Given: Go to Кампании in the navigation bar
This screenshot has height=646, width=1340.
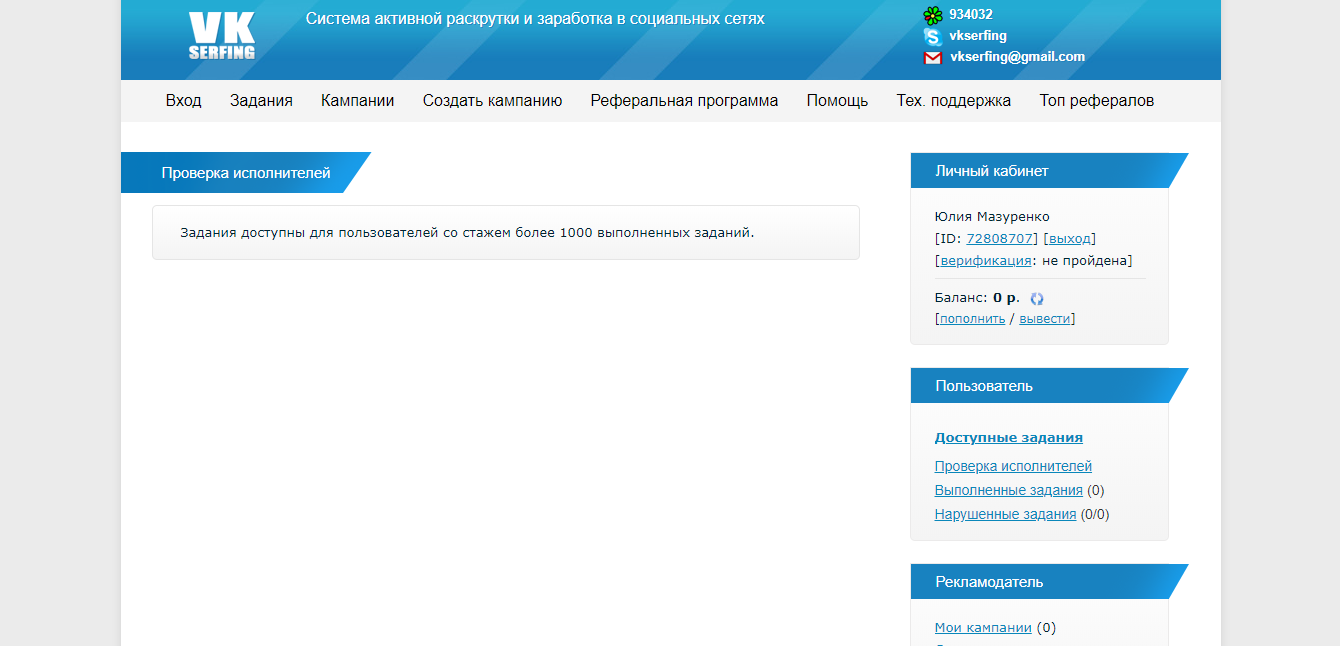Looking at the screenshot, I should [358, 101].
